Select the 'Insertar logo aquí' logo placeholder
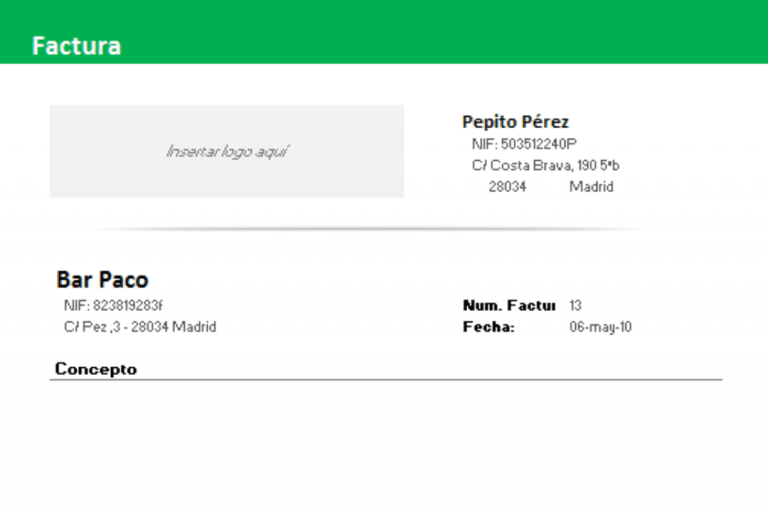 [x=227, y=152]
